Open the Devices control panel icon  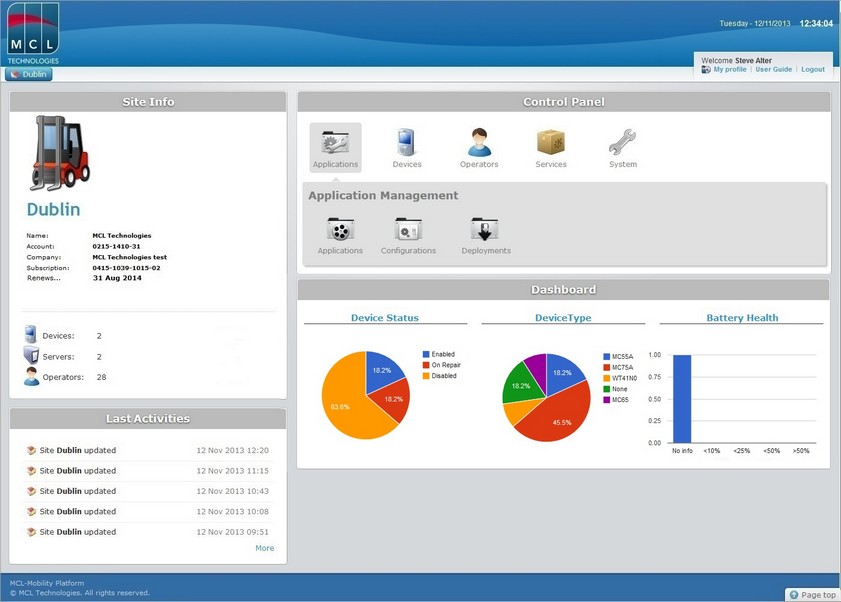coord(407,148)
